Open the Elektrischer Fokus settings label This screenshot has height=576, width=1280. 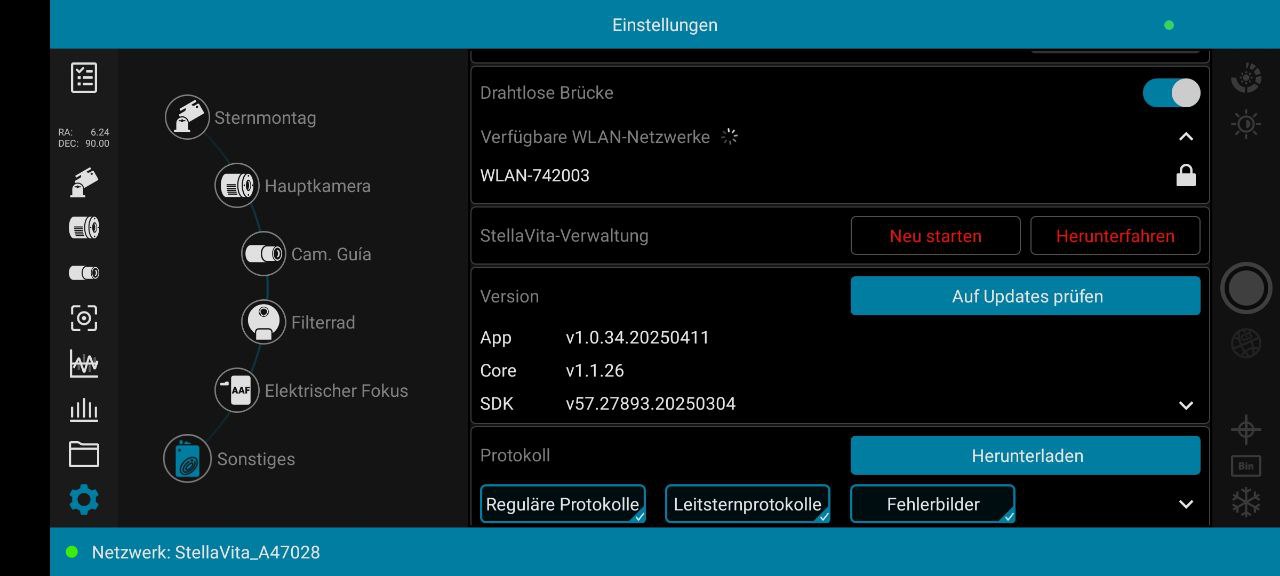pos(336,391)
